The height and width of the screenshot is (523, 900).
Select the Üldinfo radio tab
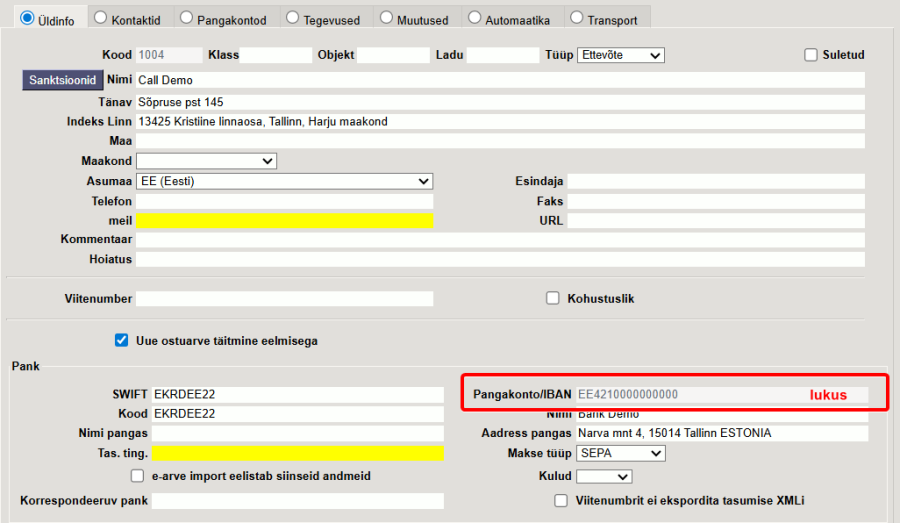point(28,18)
